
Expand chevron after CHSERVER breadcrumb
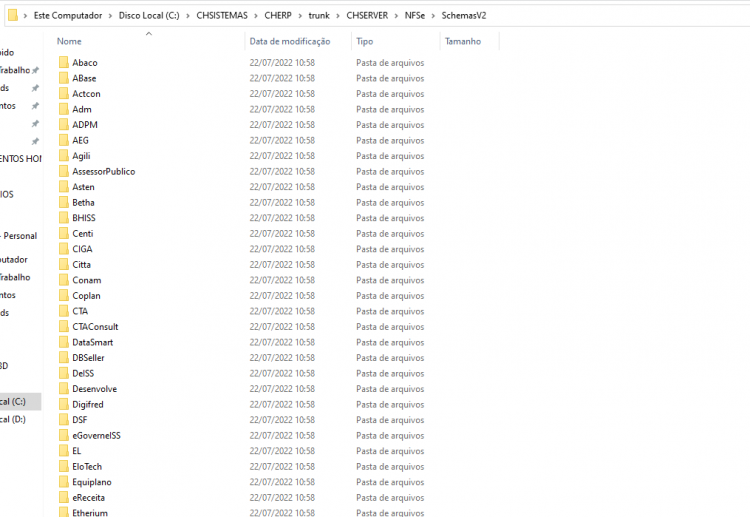pyautogui.click(x=397, y=16)
